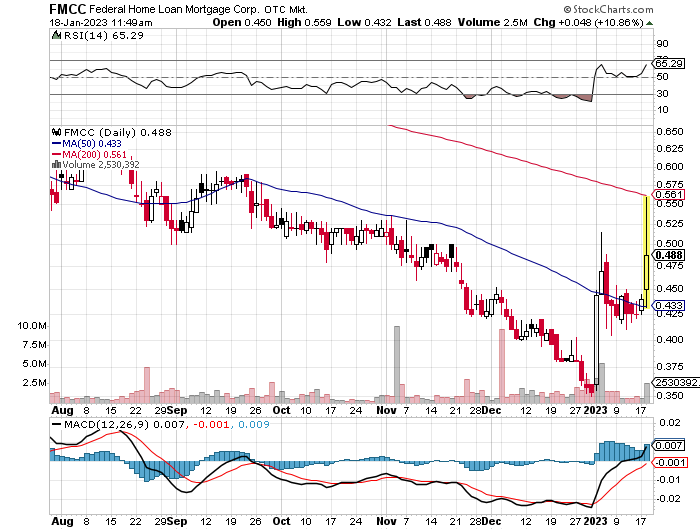Click the candlestick icon beside FMCC (Daily)
The image size is (700, 530).
pos(57,132)
